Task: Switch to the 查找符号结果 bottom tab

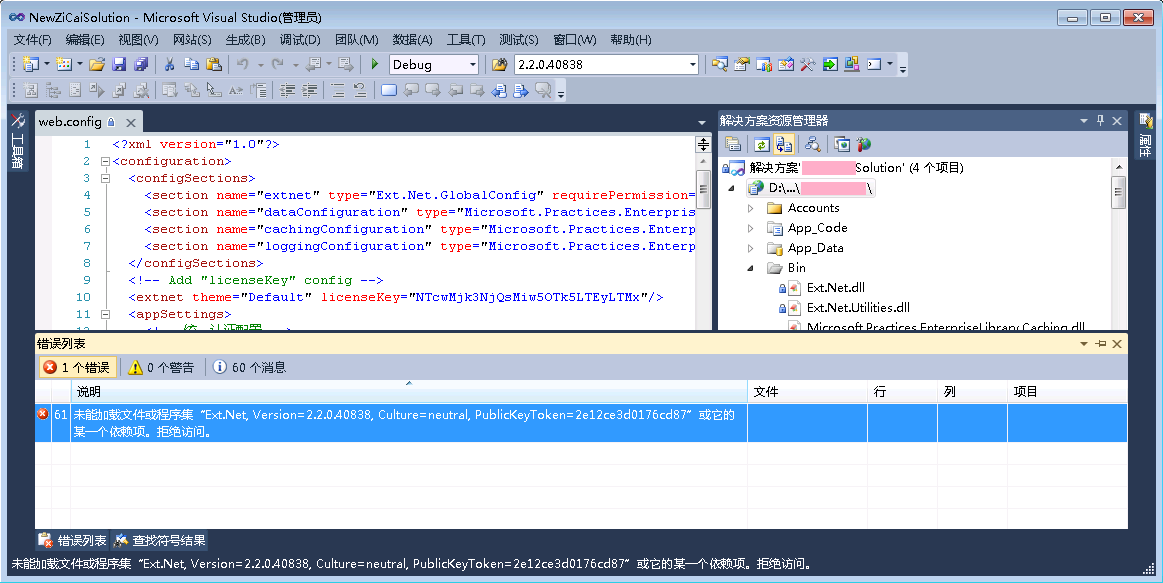Action: pos(160,541)
